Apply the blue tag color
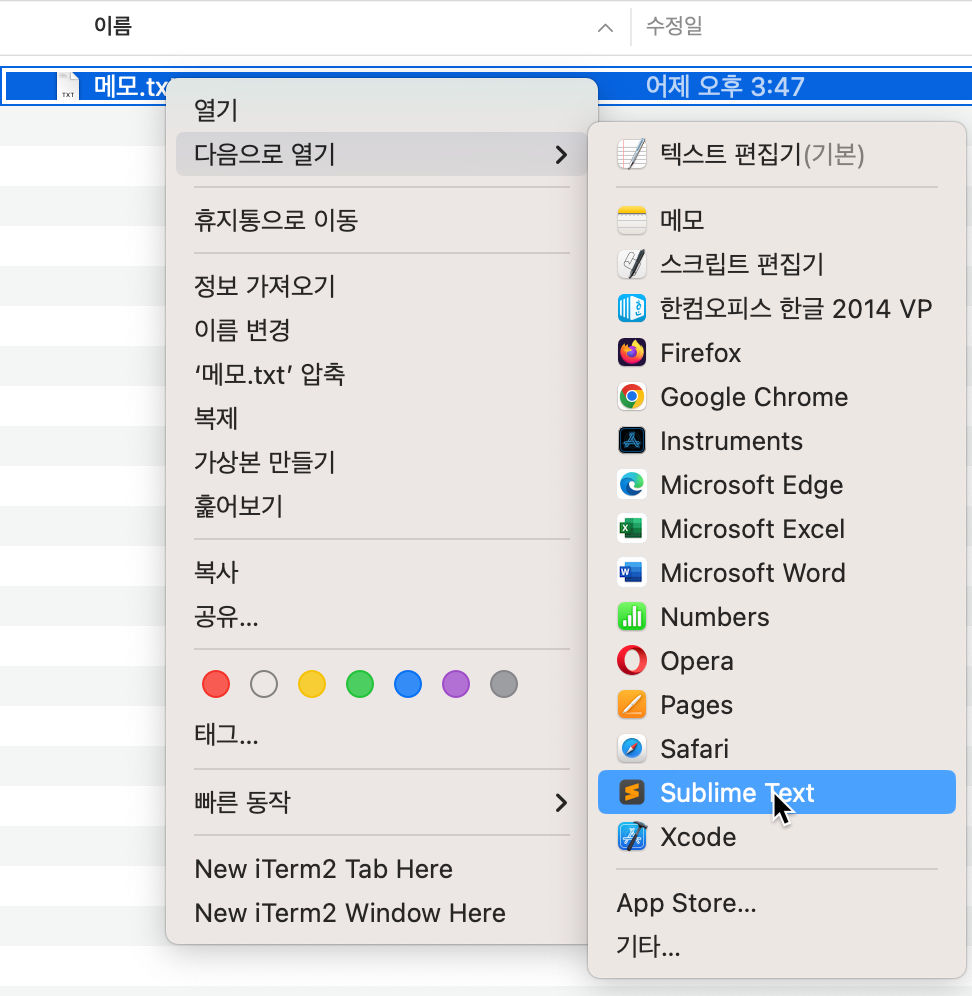The width and height of the screenshot is (972, 996). pos(408,684)
